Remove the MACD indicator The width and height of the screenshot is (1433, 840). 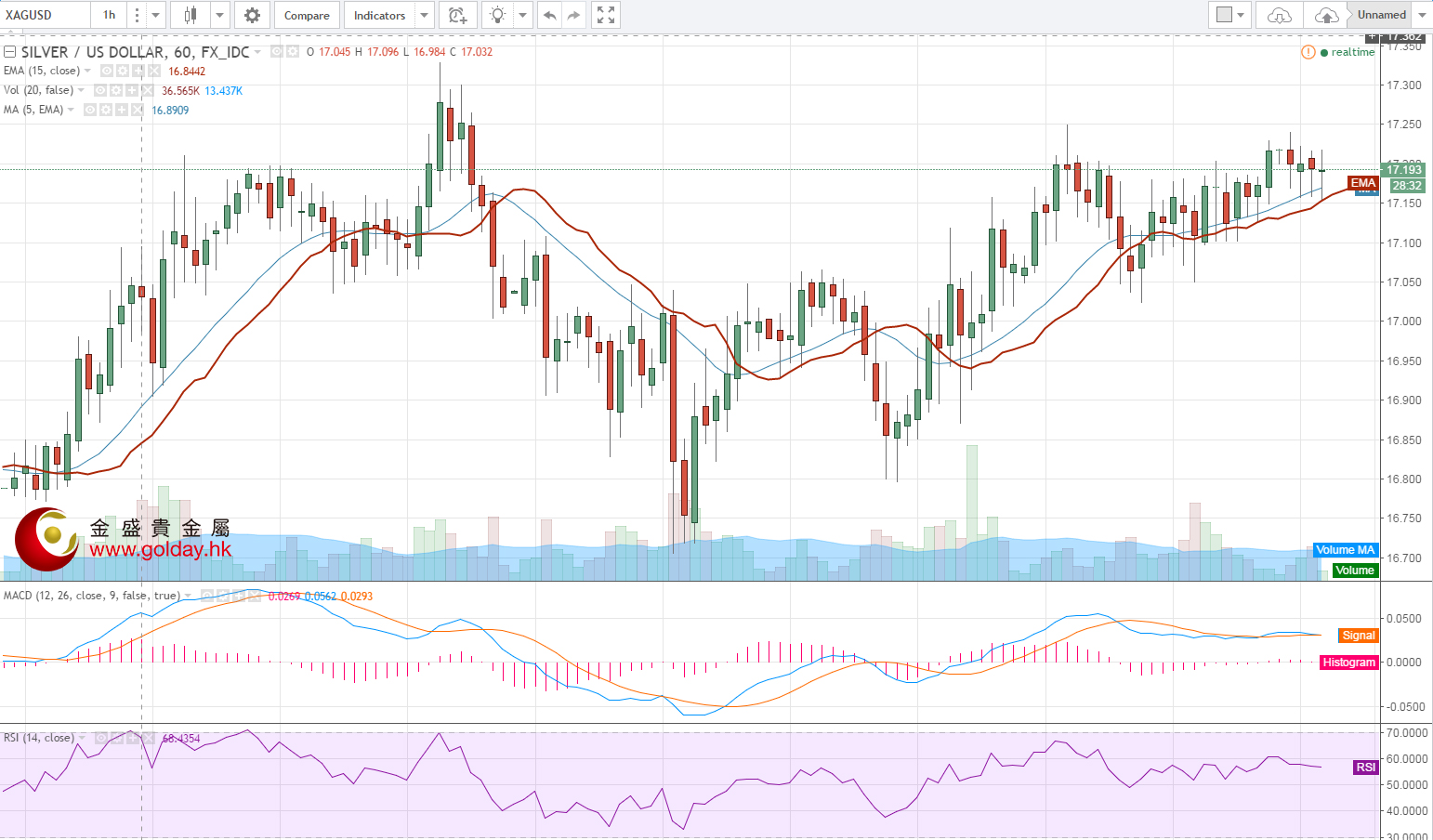tap(255, 596)
